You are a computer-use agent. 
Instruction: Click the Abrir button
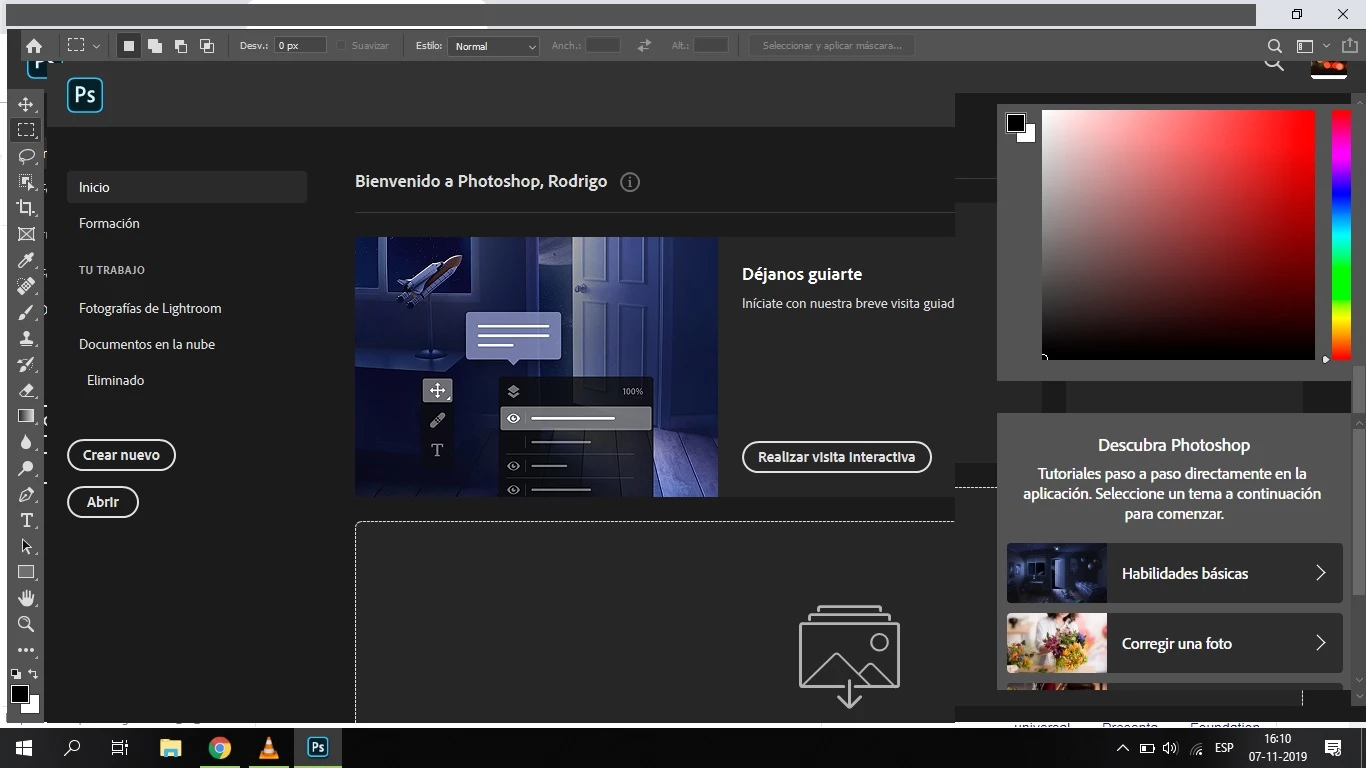[103, 502]
